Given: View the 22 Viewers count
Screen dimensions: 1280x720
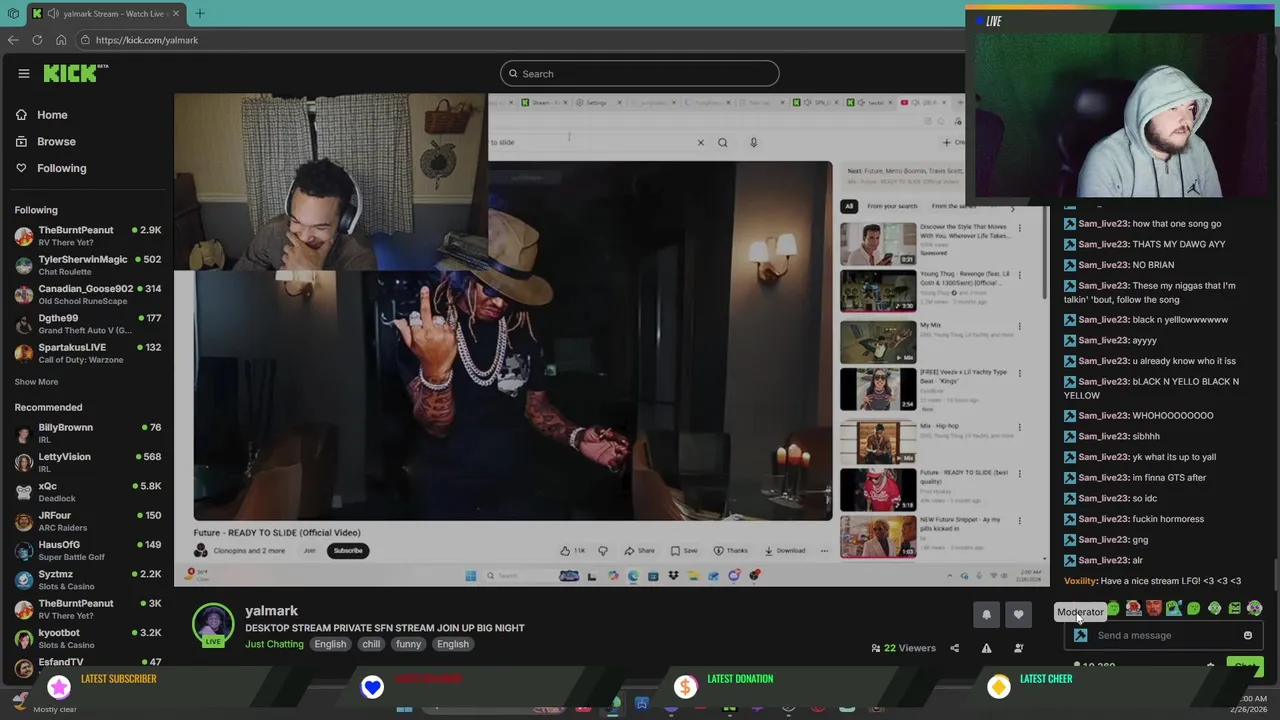Looking at the screenshot, I should (903, 648).
